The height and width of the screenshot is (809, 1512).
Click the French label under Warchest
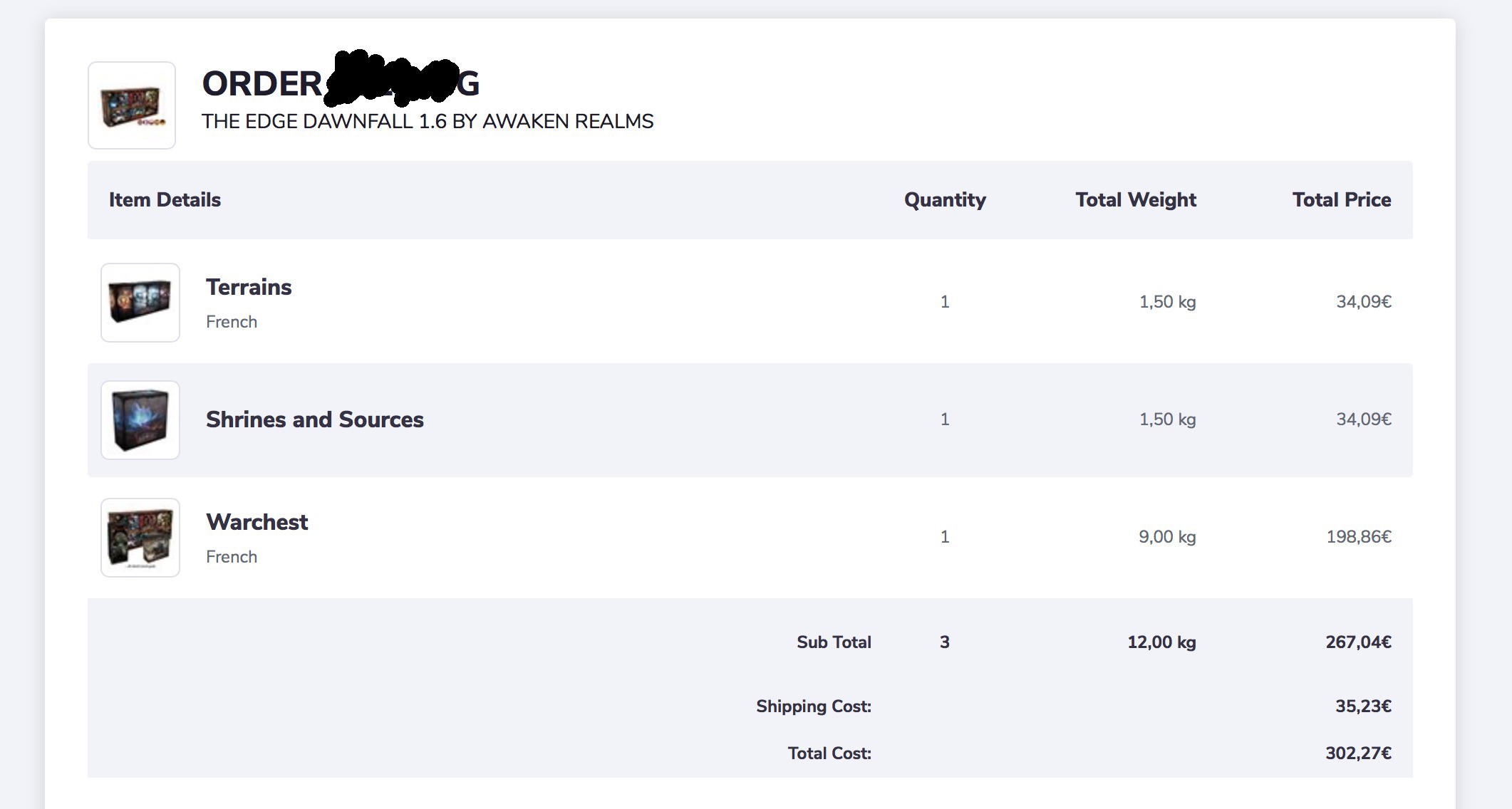(x=232, y=557)
